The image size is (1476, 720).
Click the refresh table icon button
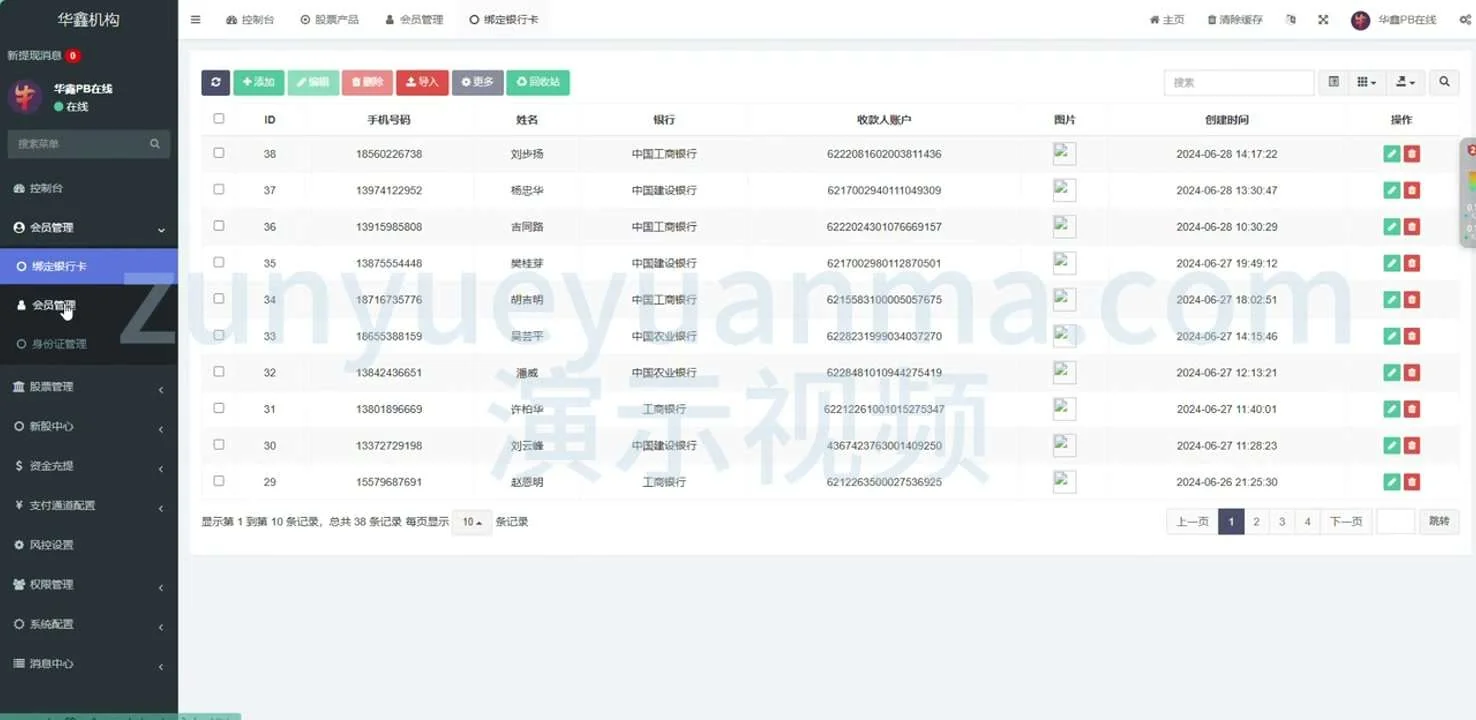click(x=215, y=82)
